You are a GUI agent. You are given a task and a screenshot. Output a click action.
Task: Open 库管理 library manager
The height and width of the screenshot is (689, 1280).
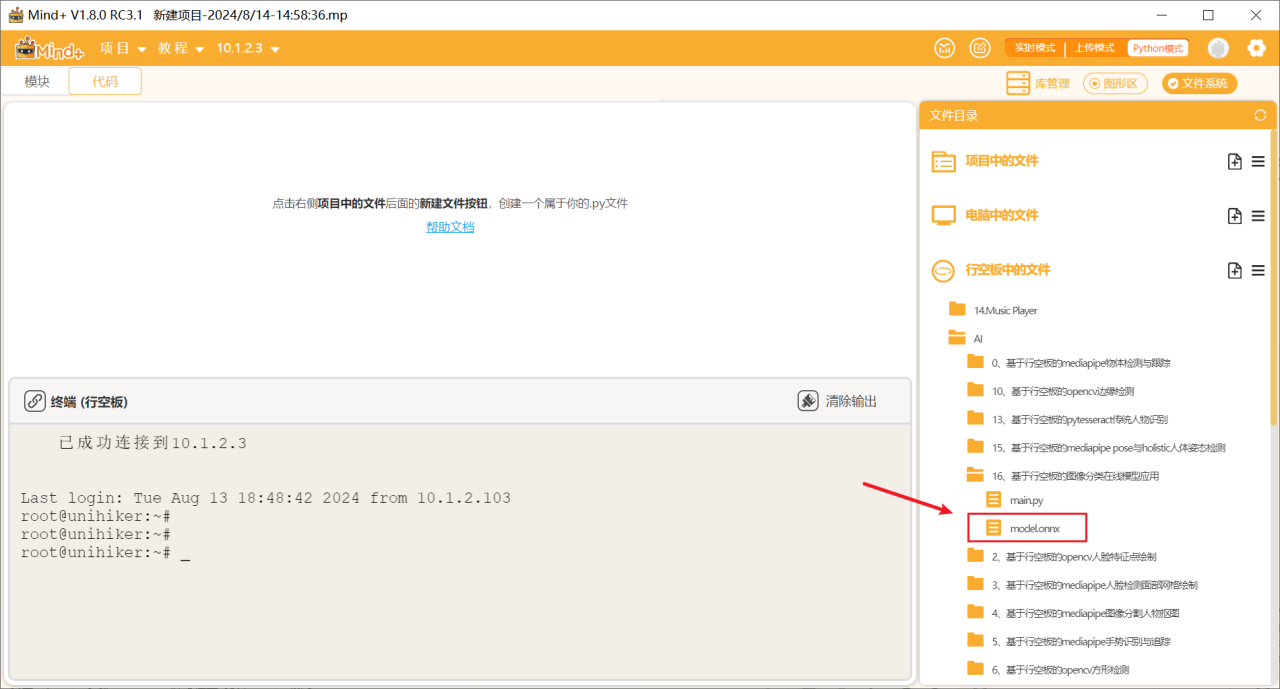(1037, 83)
